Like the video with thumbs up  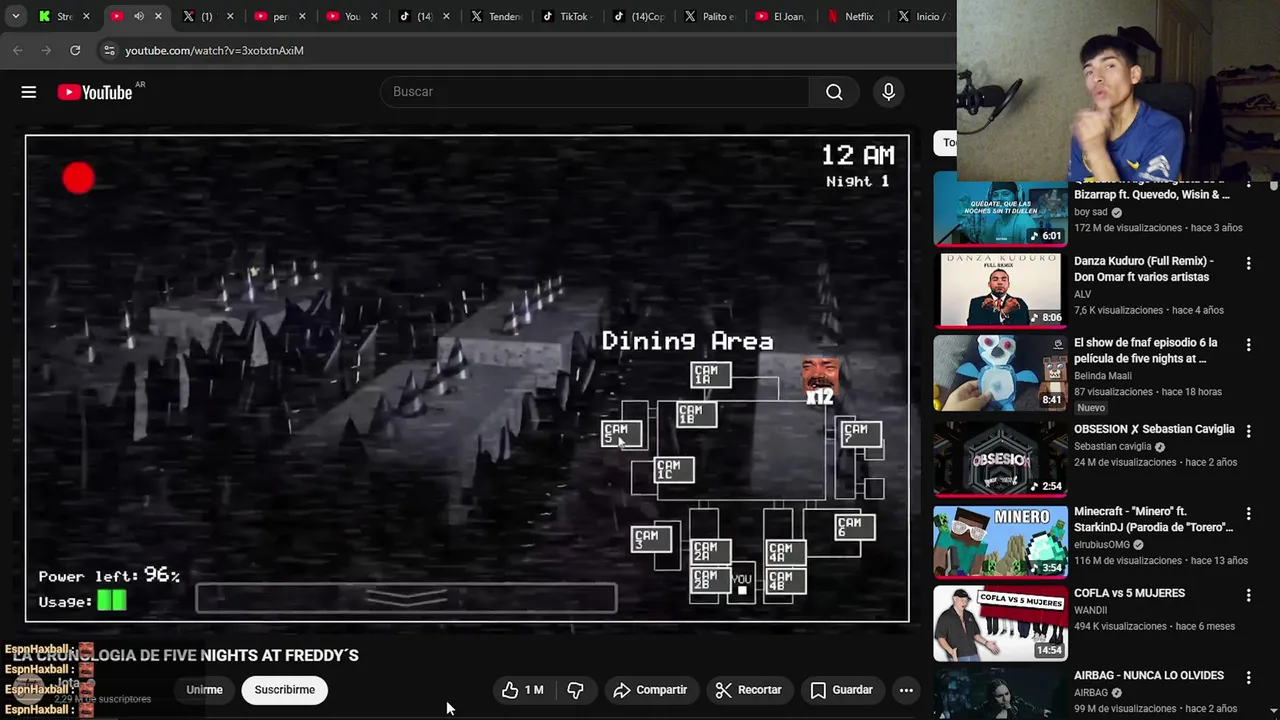pos(523,690)
